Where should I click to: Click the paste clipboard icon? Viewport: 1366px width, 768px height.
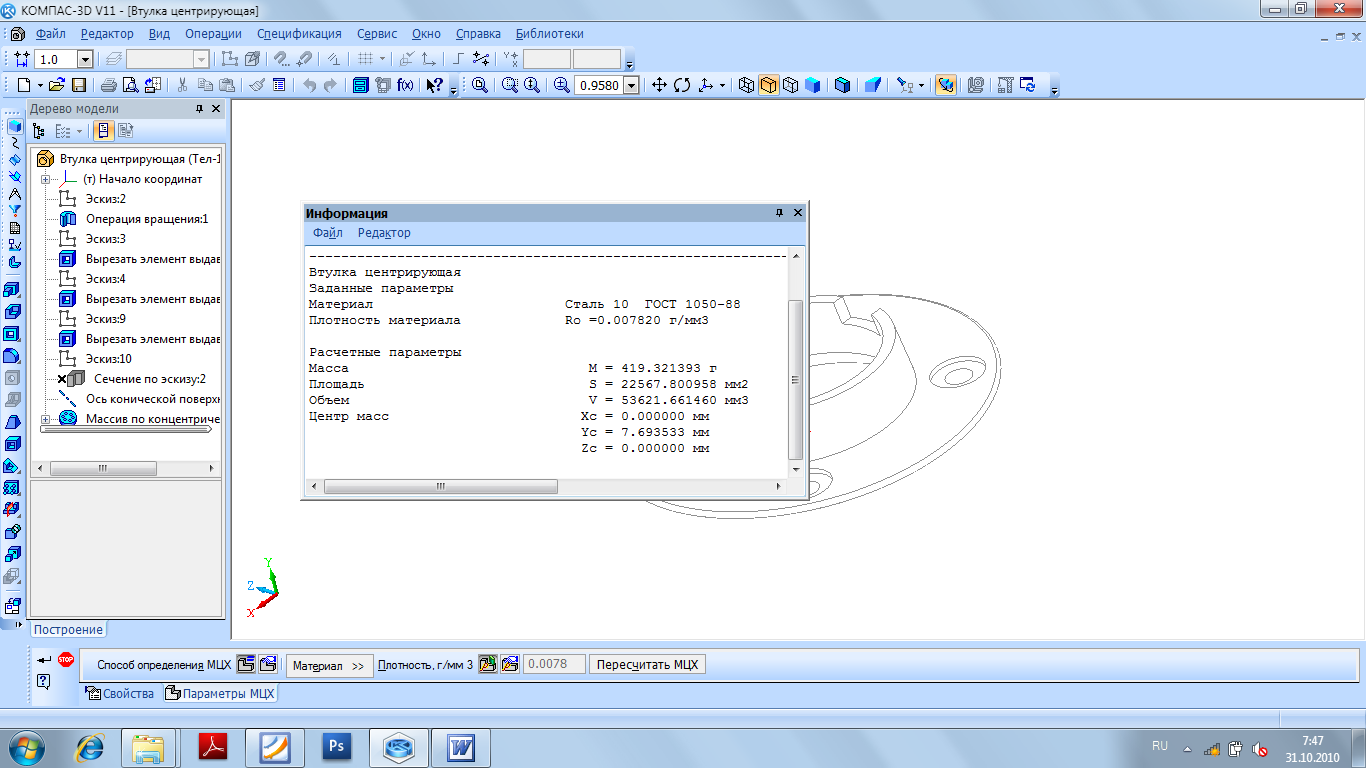pyautogui.click(x=228, y=86)
